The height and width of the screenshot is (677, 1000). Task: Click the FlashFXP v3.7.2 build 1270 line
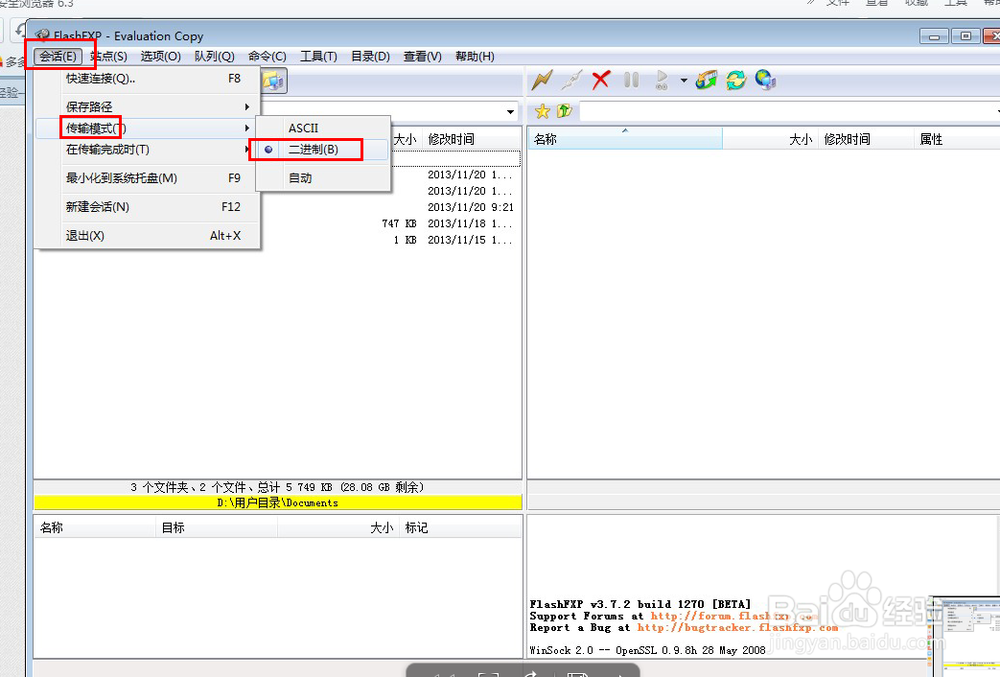coord(640,604)
